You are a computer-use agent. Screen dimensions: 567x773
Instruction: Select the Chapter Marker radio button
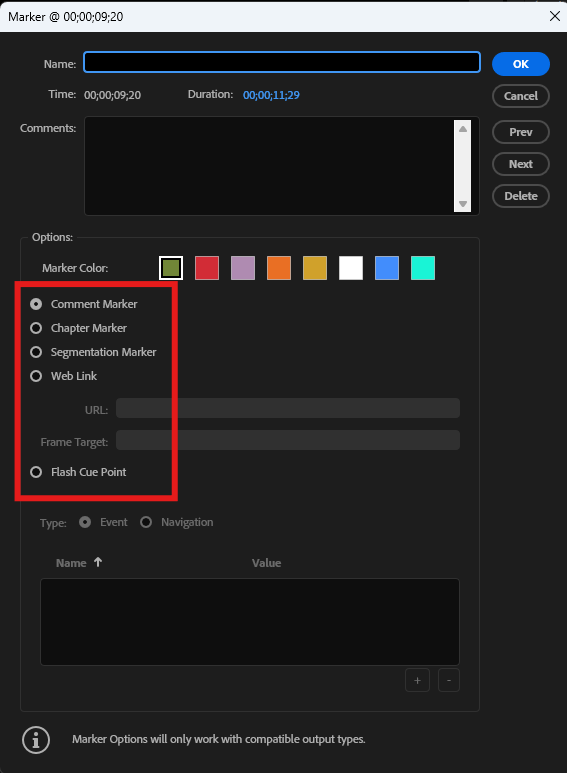[x=36, y=328]
